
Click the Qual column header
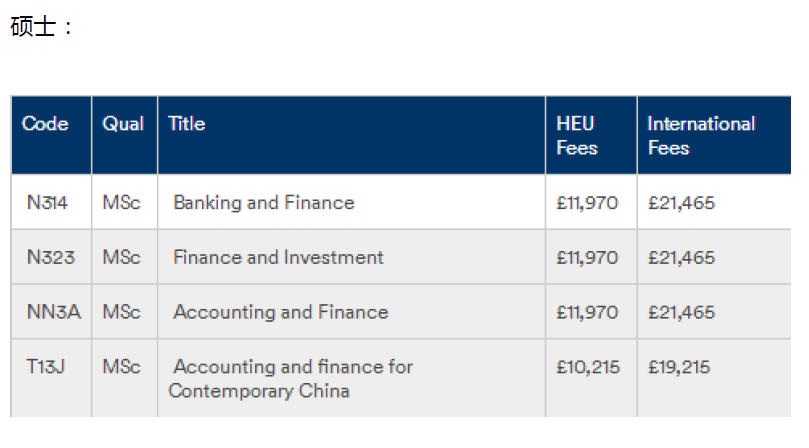(x=123, y=124)
